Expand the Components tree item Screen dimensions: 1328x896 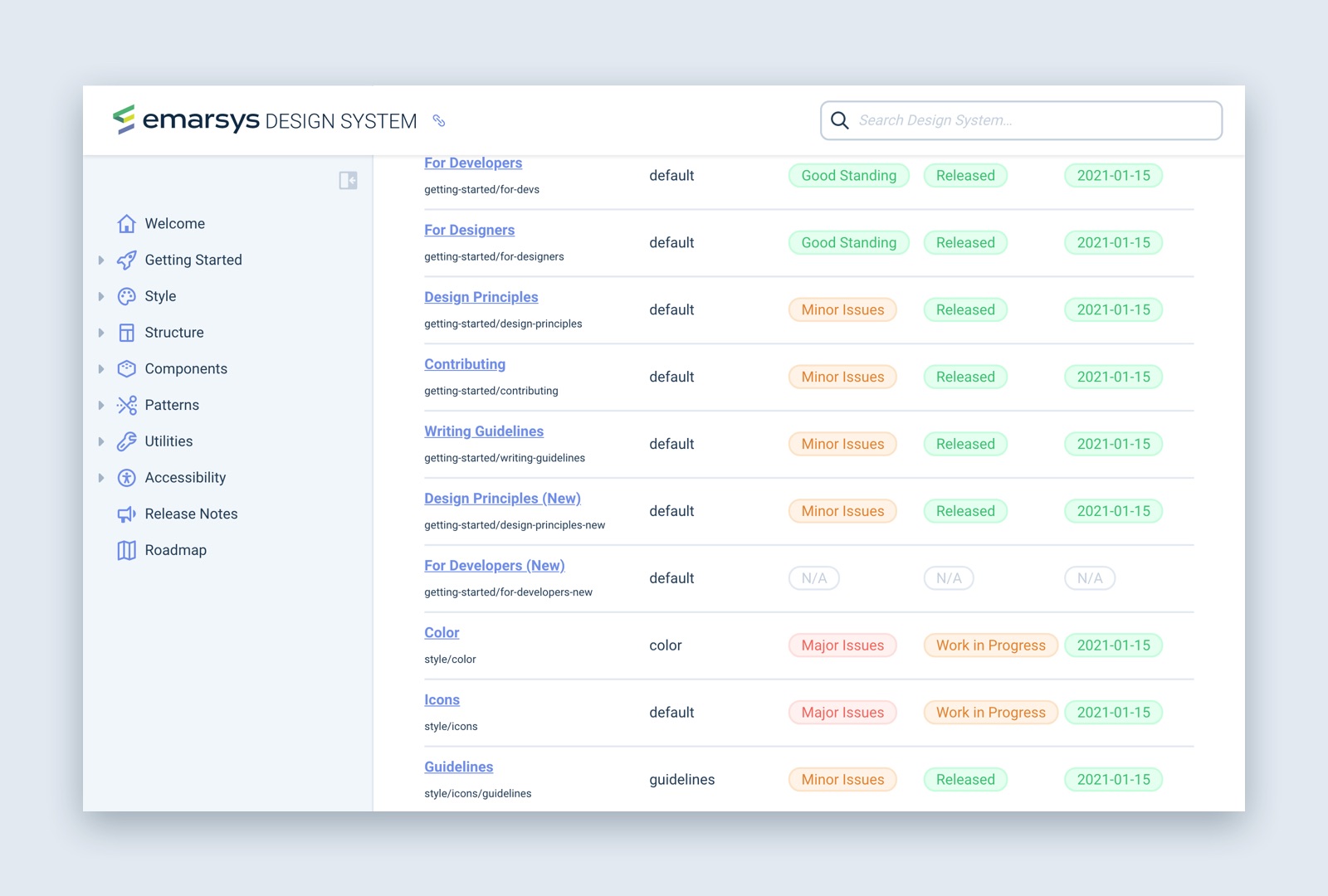pos(101,368)
